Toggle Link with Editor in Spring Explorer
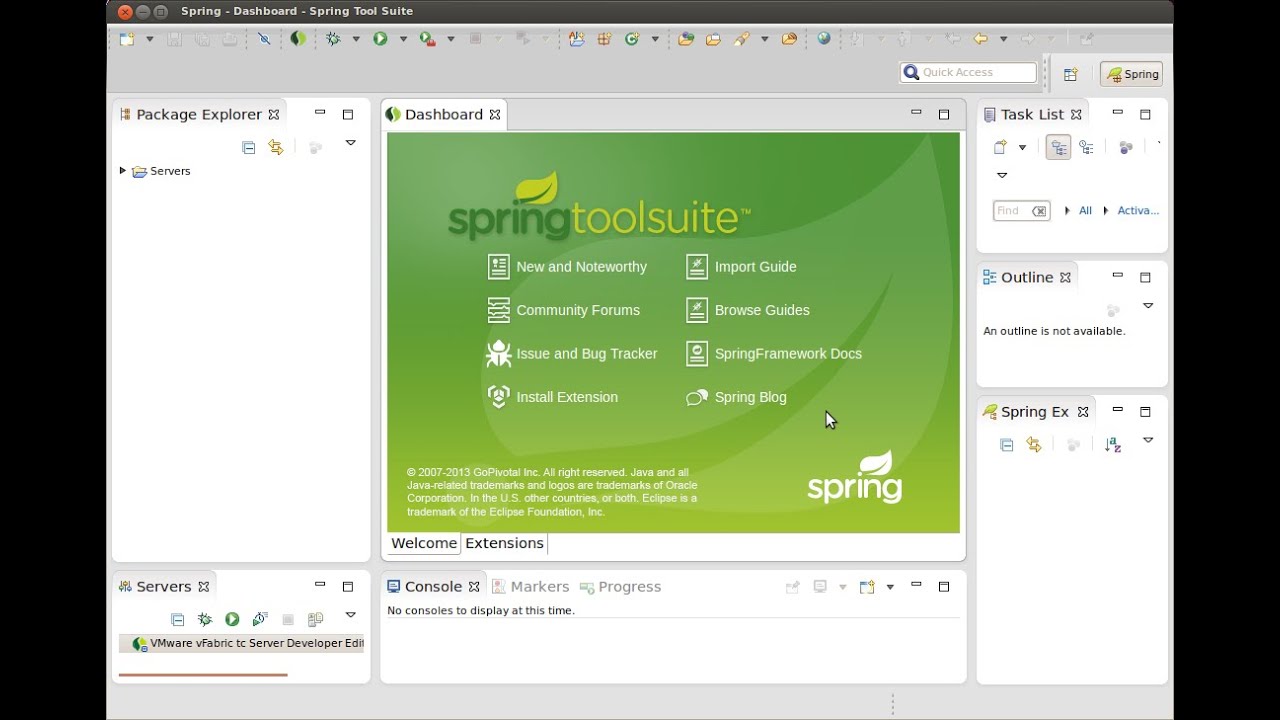This screenshot has width=1280, height=720. click(x=1034, y=445)
